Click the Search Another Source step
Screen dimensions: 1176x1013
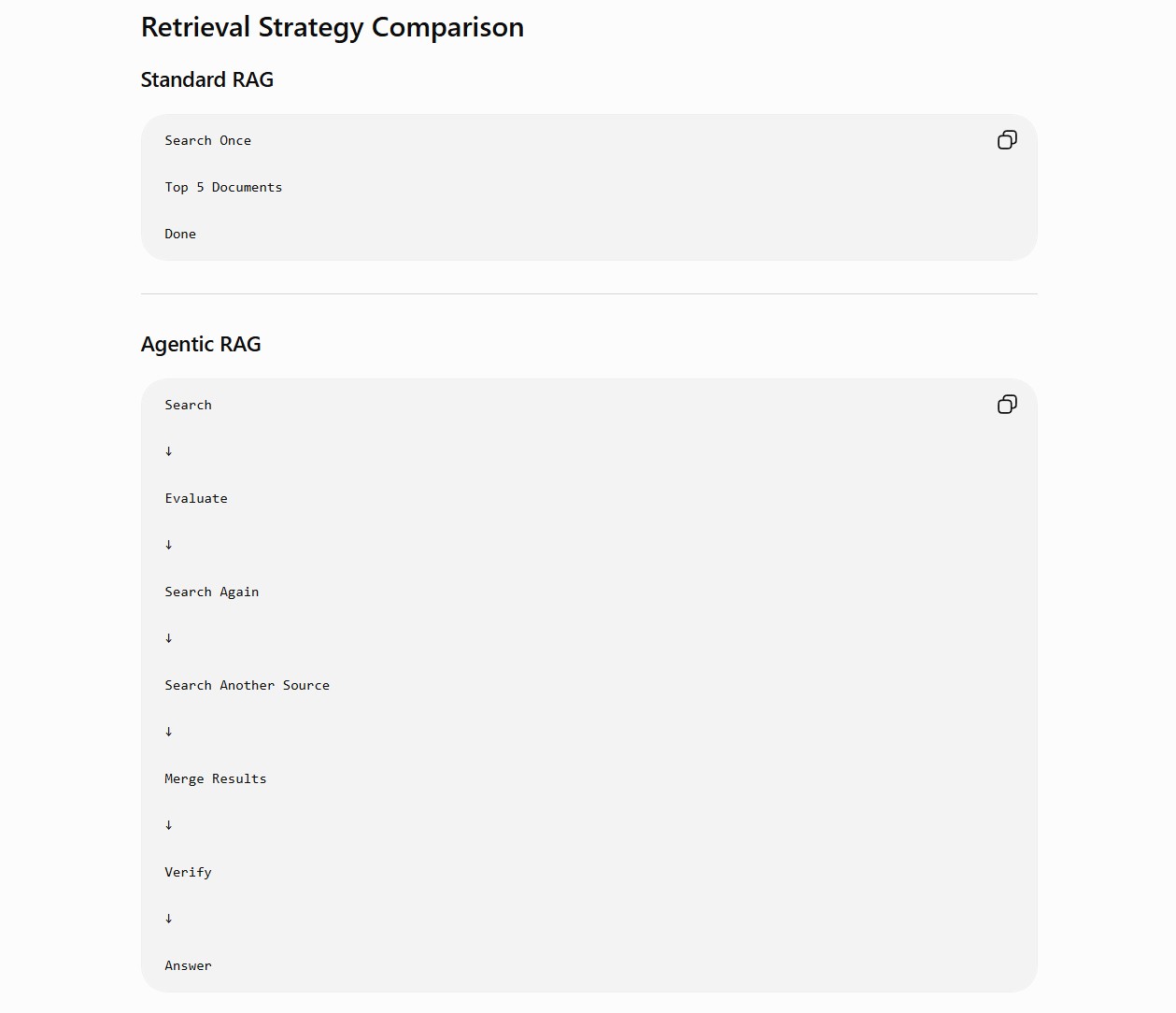[x=248, y=685]
